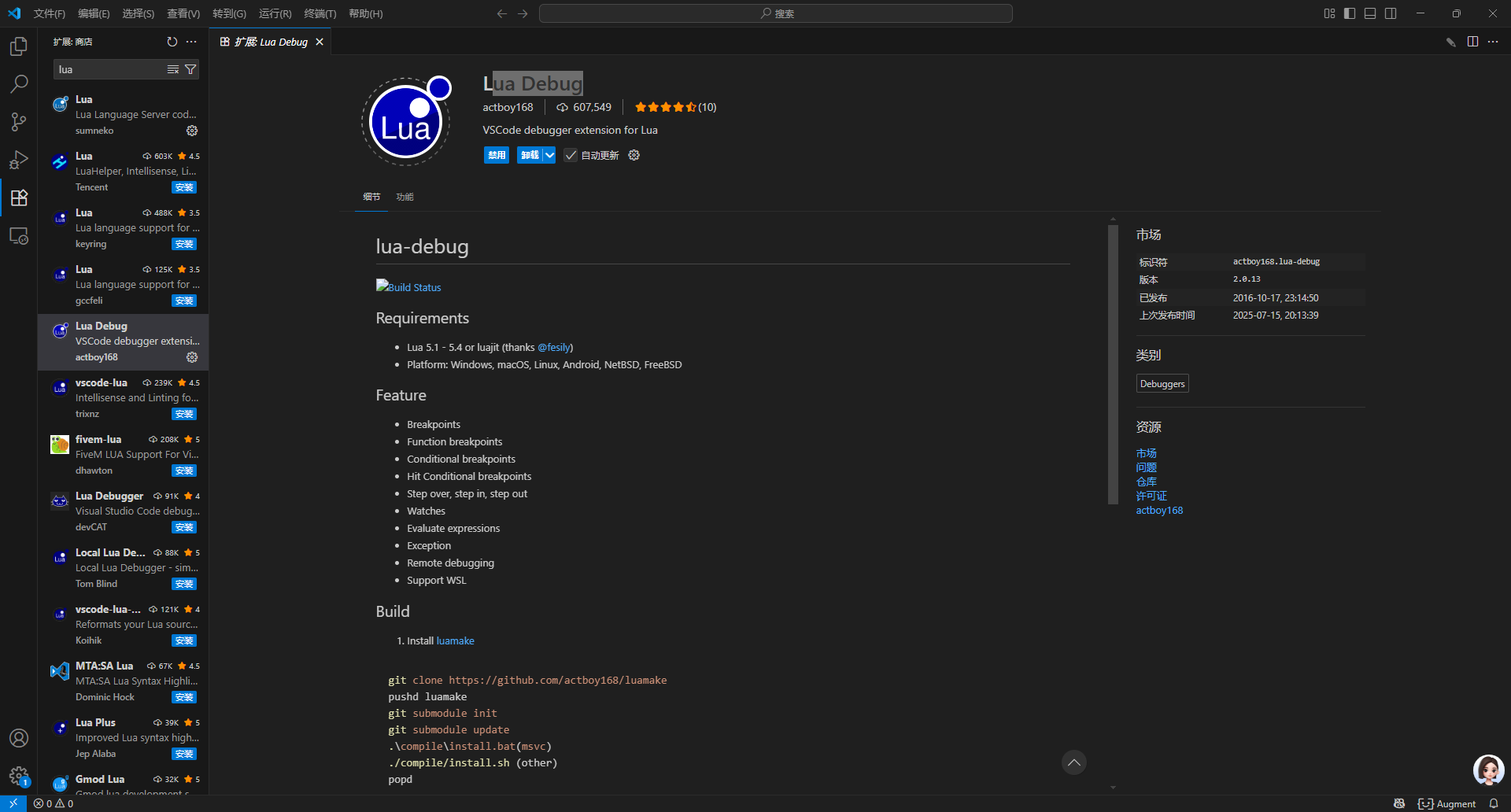This screenshot has width=1511, height=812.
Task: Open the Manage gear in activity bar
Action: coord(19,776)
